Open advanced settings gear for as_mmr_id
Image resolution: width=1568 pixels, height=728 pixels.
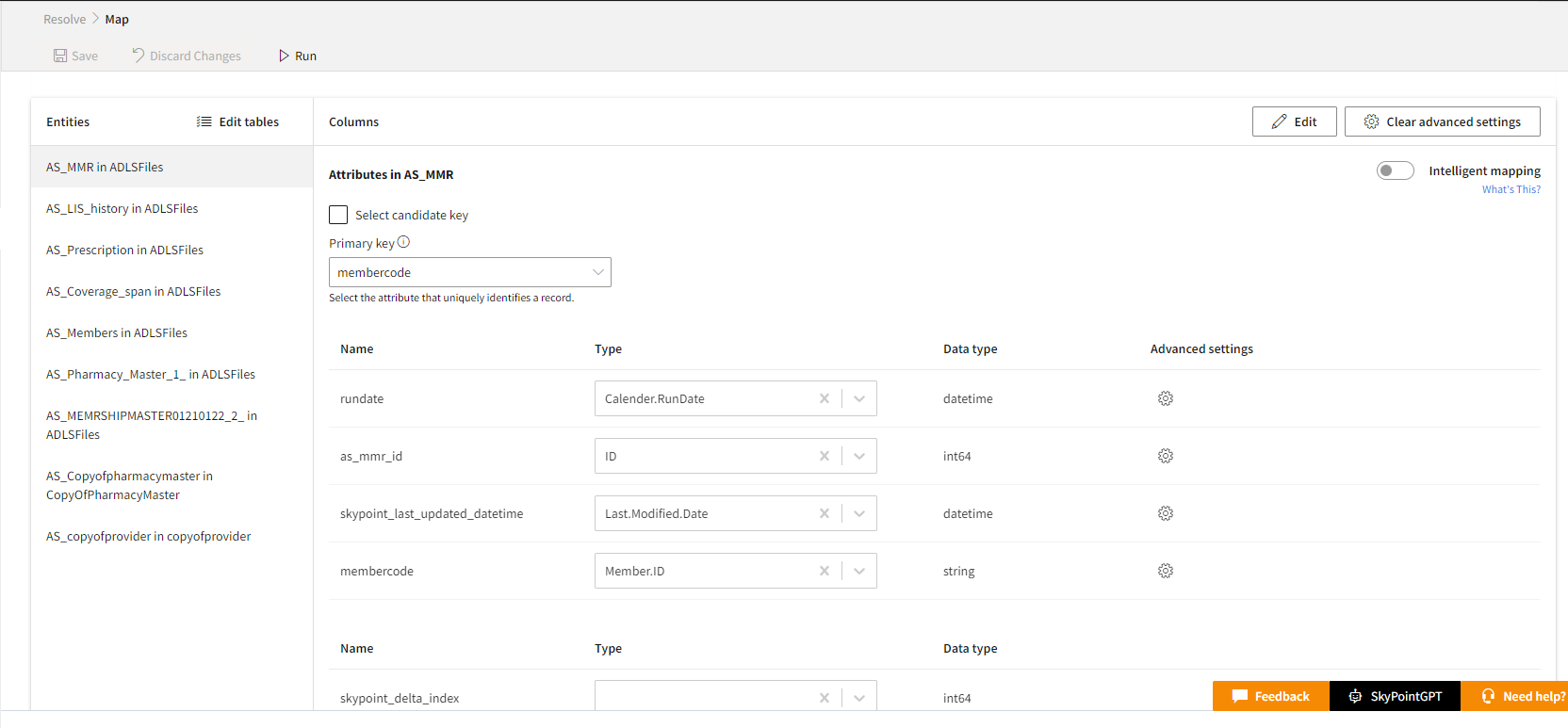click(x=1166, y=456)
